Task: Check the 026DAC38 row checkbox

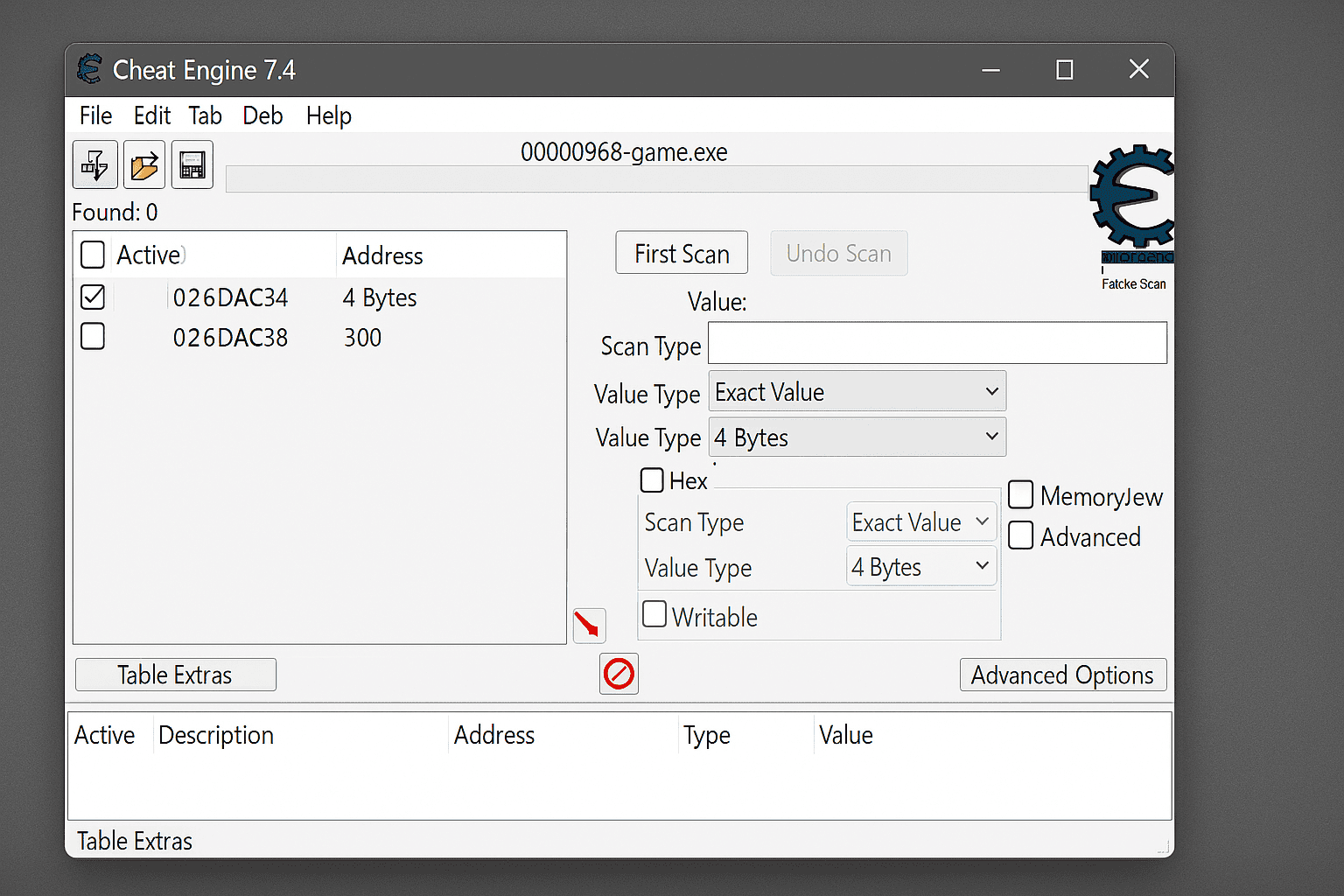Action: pos(93,336)
